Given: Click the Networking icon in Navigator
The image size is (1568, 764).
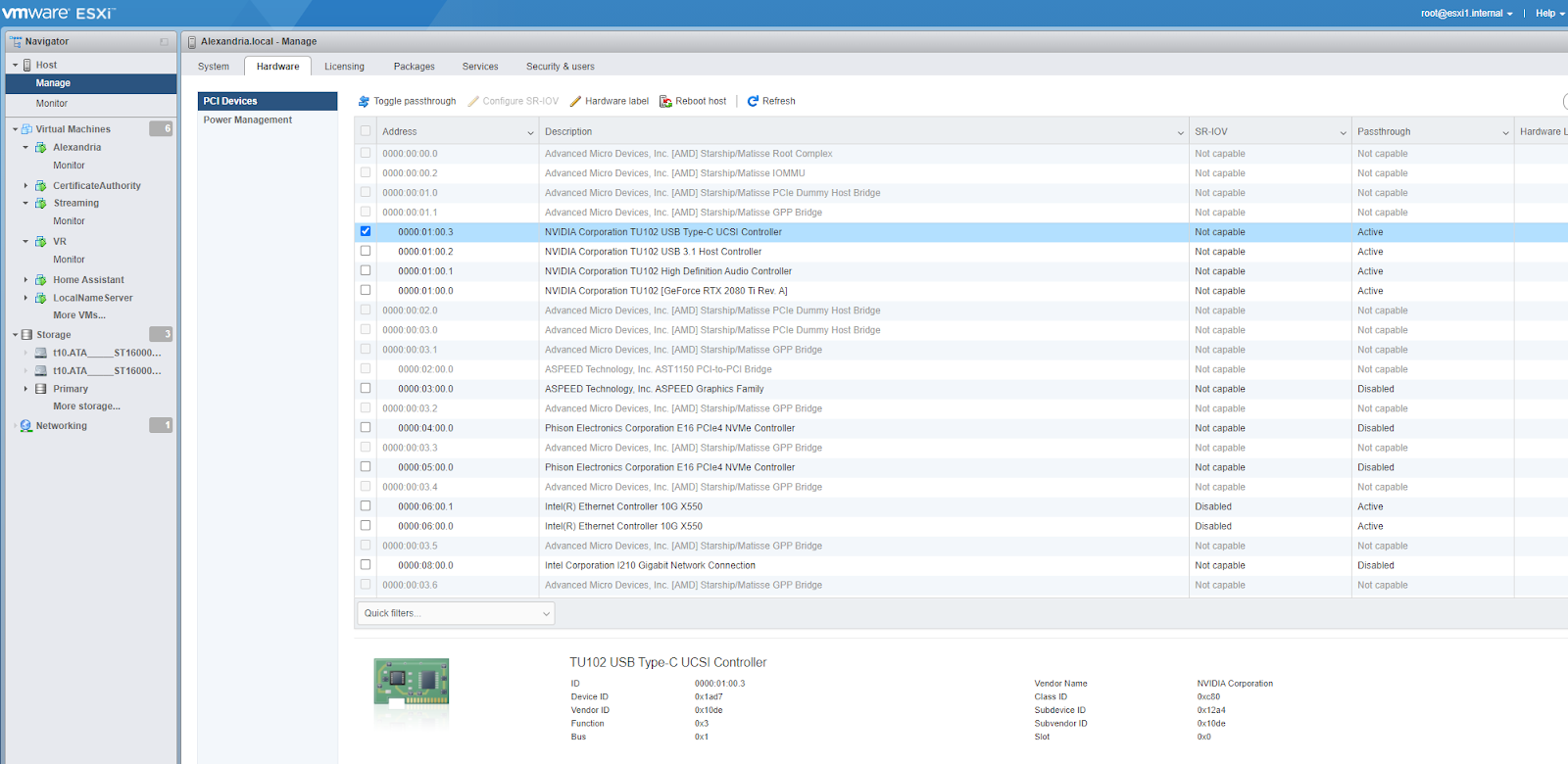Looking at the screenshot, I should click(x=27, y=426).
